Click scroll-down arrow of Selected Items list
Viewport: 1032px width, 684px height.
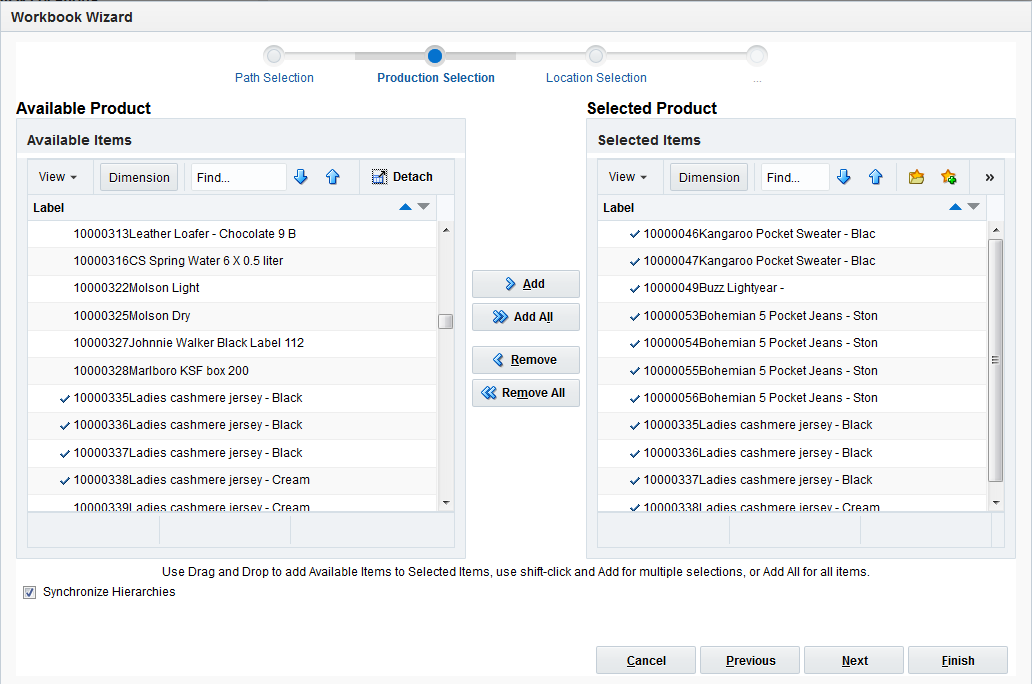tap(996, 503)
